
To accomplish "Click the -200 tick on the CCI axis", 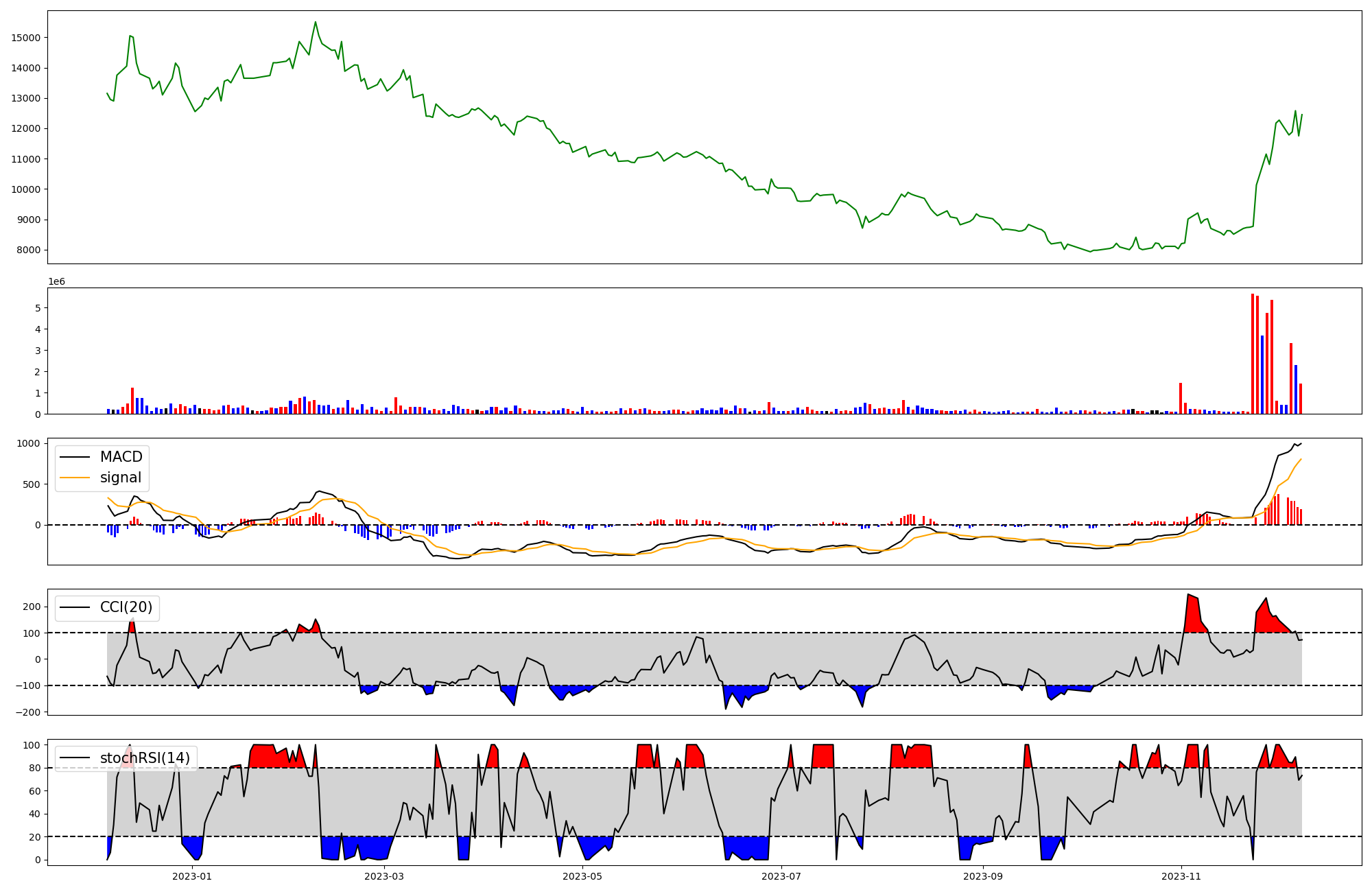I will (27, 712).
